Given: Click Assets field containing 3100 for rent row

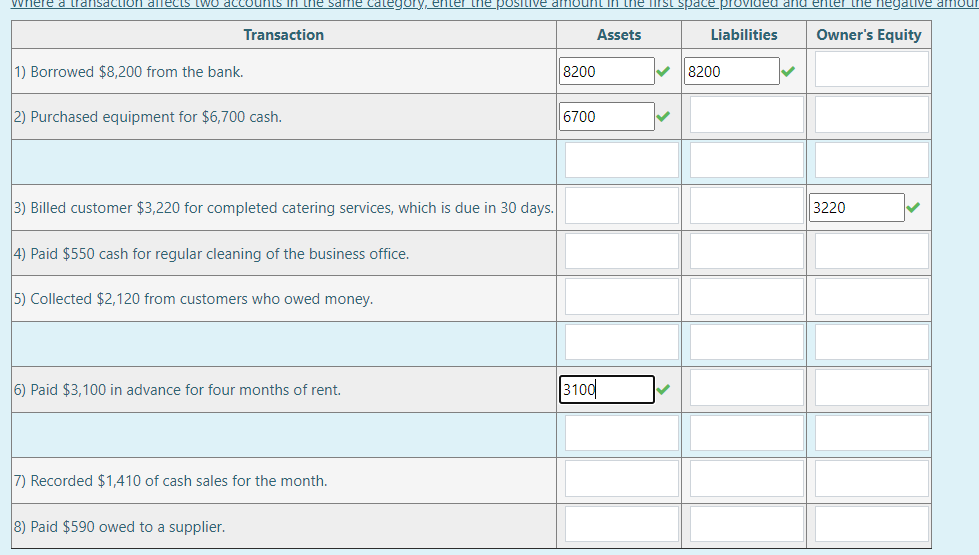Looking at the screenshot, I should pos(606,390).
